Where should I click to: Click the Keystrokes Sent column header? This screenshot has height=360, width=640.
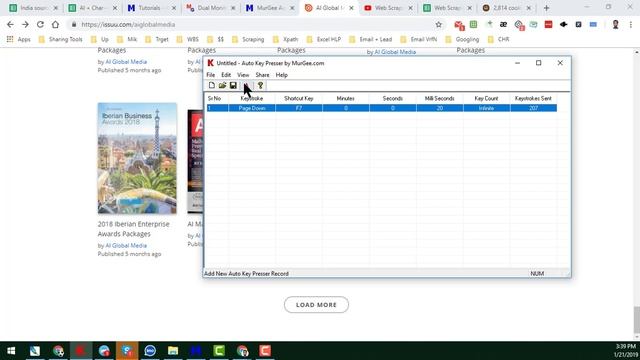click(x=533, y=98)
